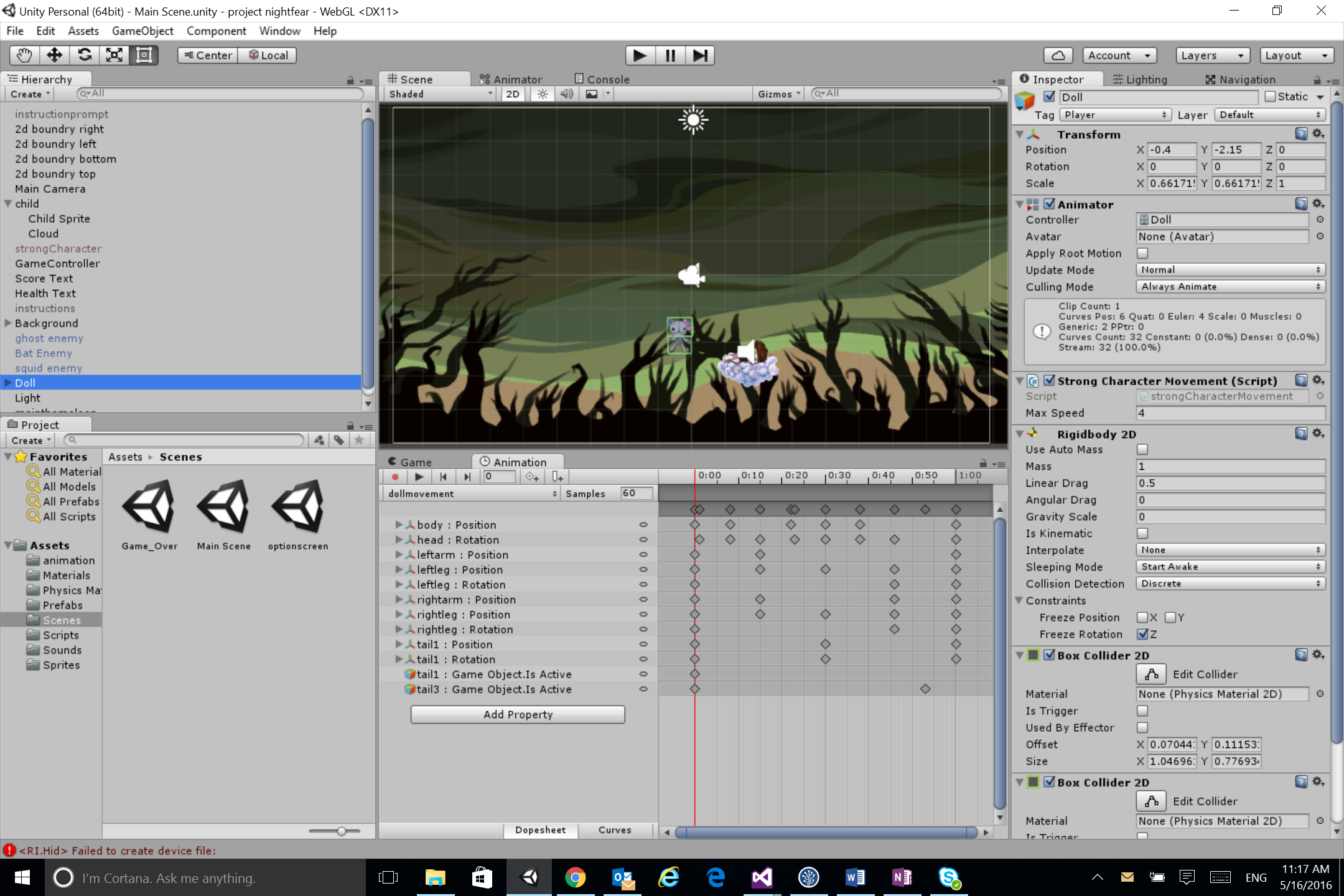The width and height of the screenshot is (1344, 896).
Task: Enable Use Auto Mass
Action: (1142, 449)
